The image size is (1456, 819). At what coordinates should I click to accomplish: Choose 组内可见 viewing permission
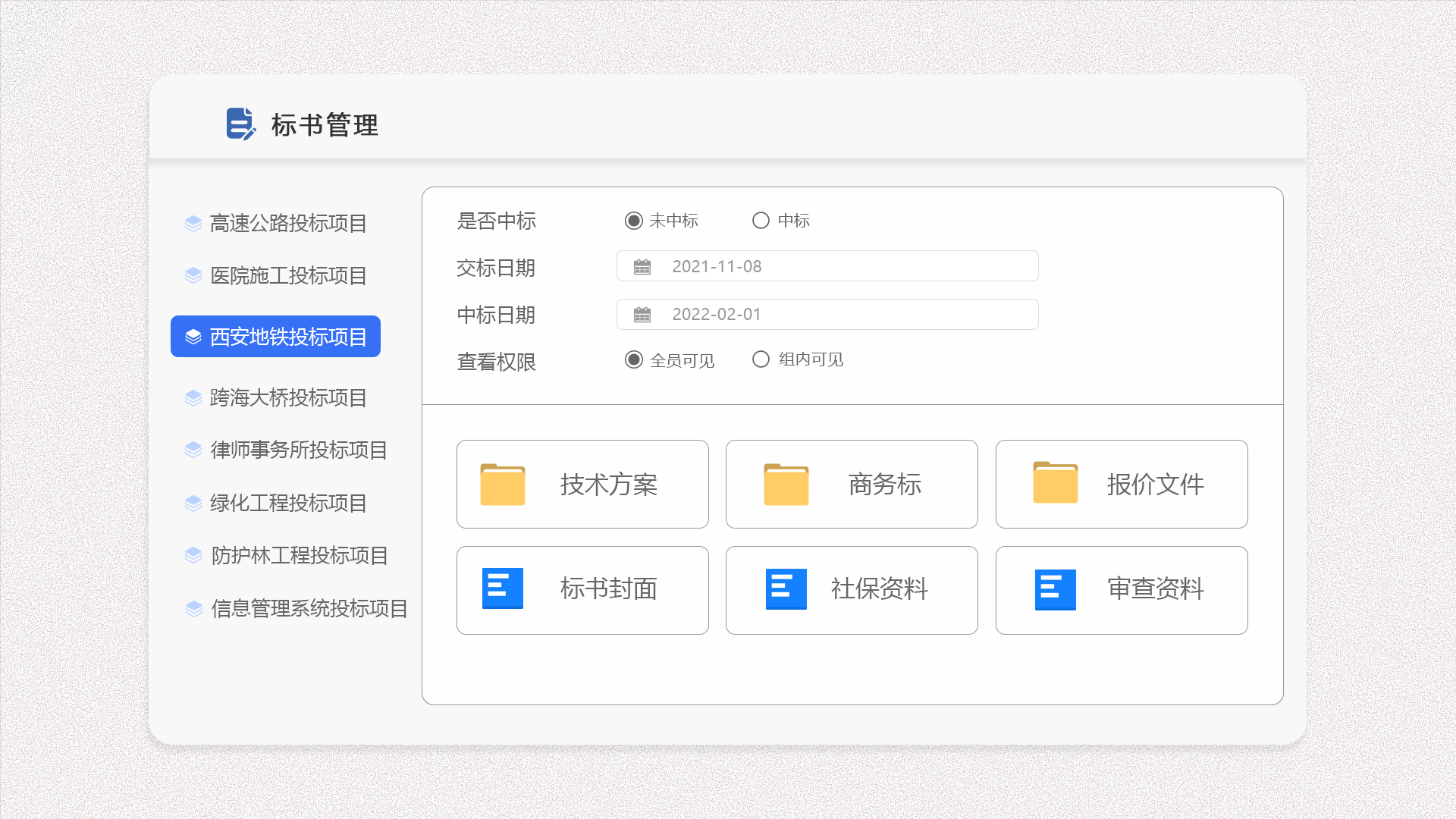pyautogui.click(x=761, y=359)
